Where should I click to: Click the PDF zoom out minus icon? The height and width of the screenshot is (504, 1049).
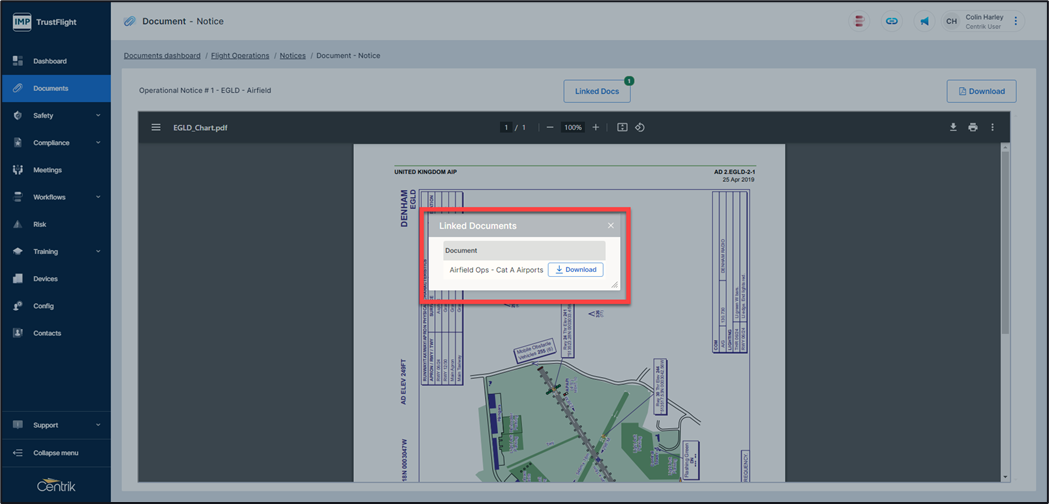[550, 128]
